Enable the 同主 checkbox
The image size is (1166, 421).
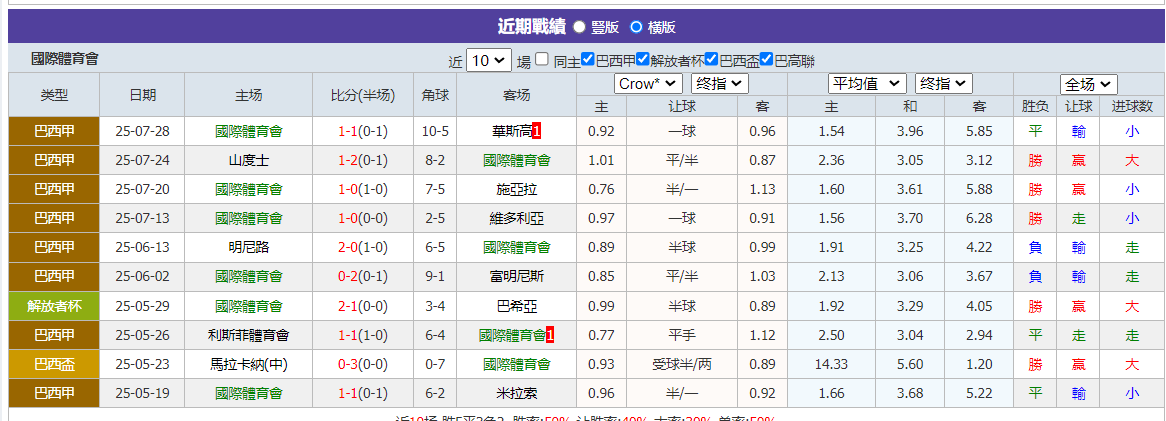[x=542, y=60]
